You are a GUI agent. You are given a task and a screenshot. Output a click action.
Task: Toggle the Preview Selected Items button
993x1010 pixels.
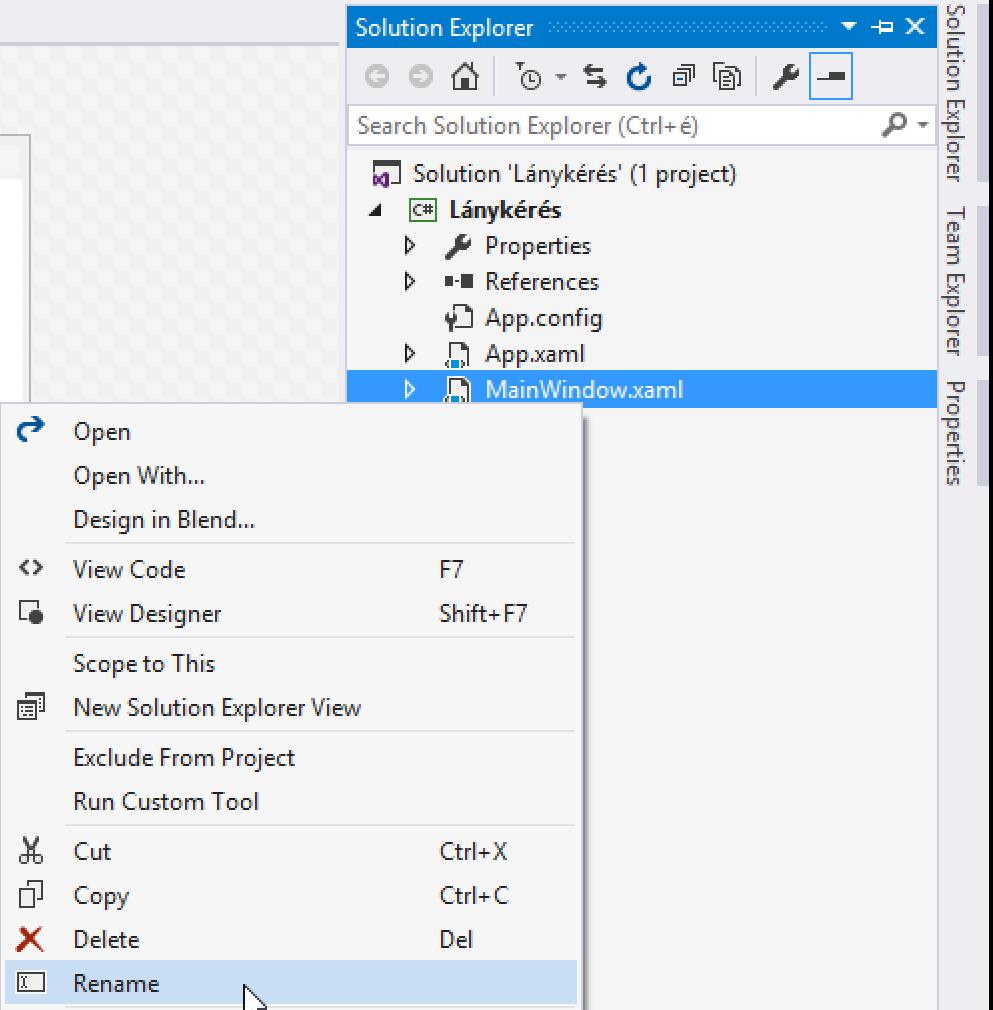pyautogui.click(x=831, y=77)
